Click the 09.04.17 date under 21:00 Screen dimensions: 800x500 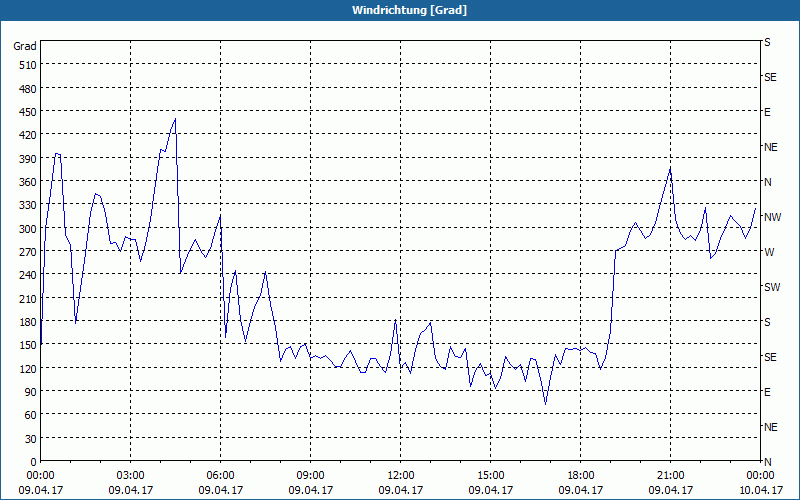coord(670,490)
